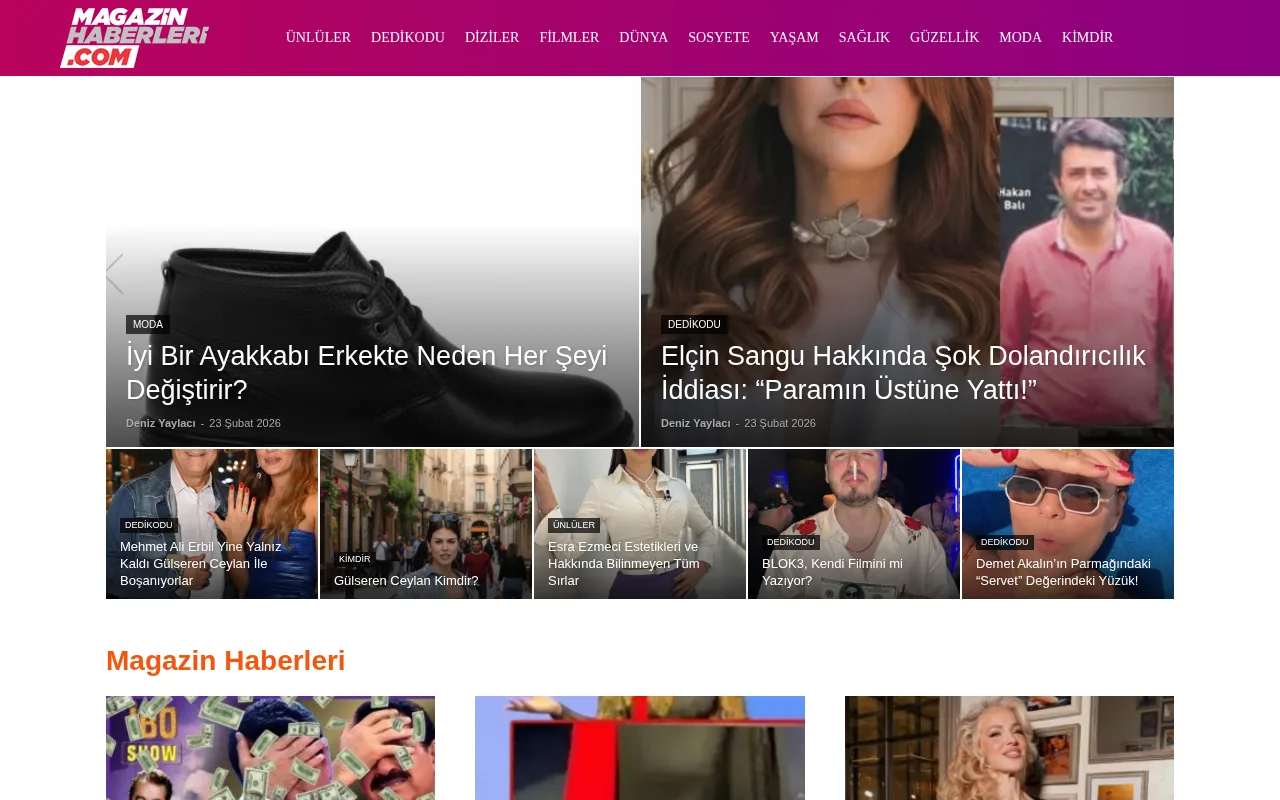Open the SAĞLIK section

(x=863, y=37)
